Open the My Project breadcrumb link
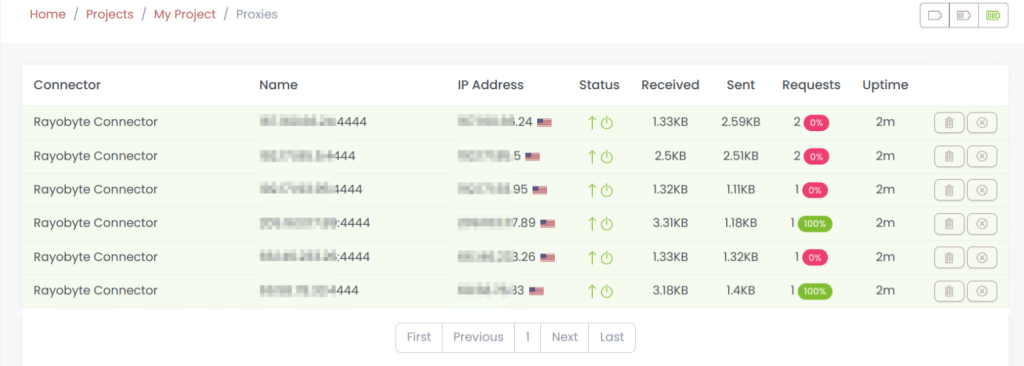 tap(185, 14)
